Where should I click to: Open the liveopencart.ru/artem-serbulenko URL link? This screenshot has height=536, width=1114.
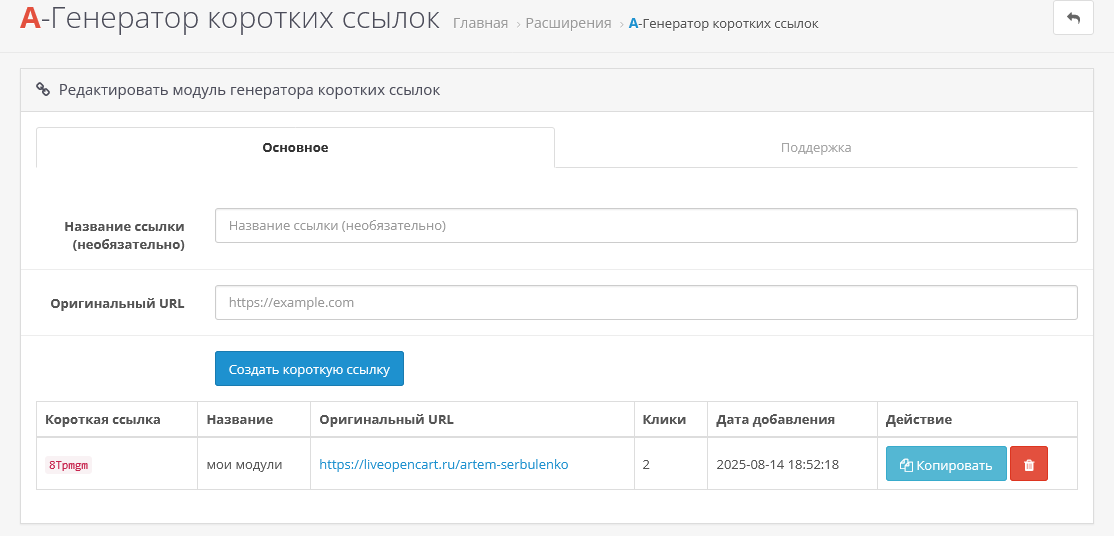[443, 465]
